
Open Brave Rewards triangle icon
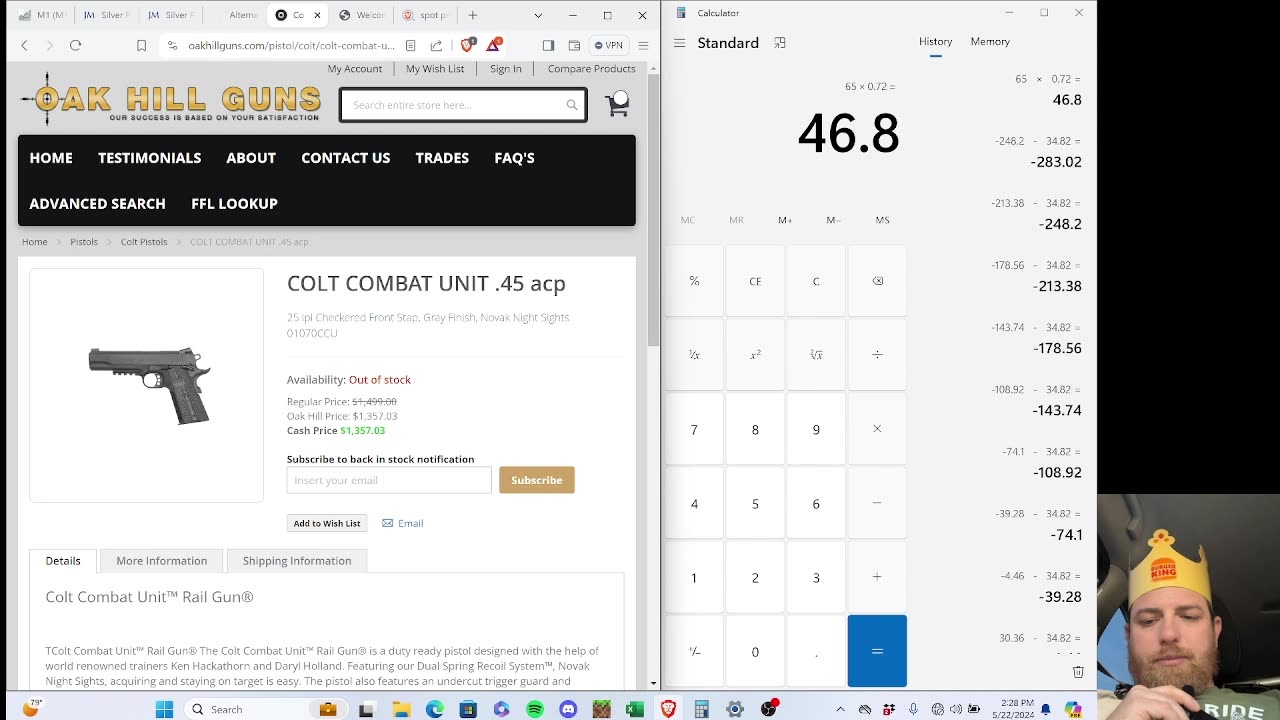tap(494, 45)
